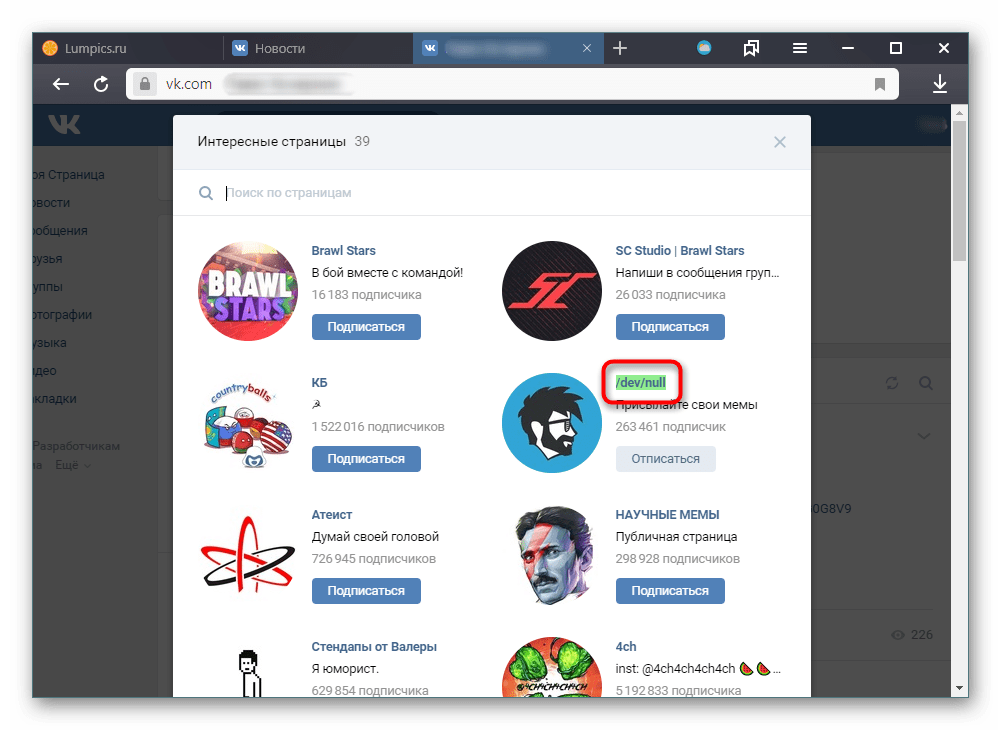Click the VK logo in the header
This screenshot has width=1001, height=730.
64,124
